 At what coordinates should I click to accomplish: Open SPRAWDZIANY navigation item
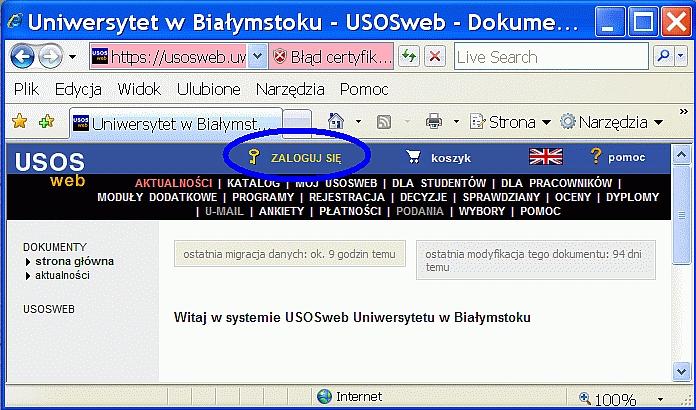pyautogui.click(x=501, y=197)
